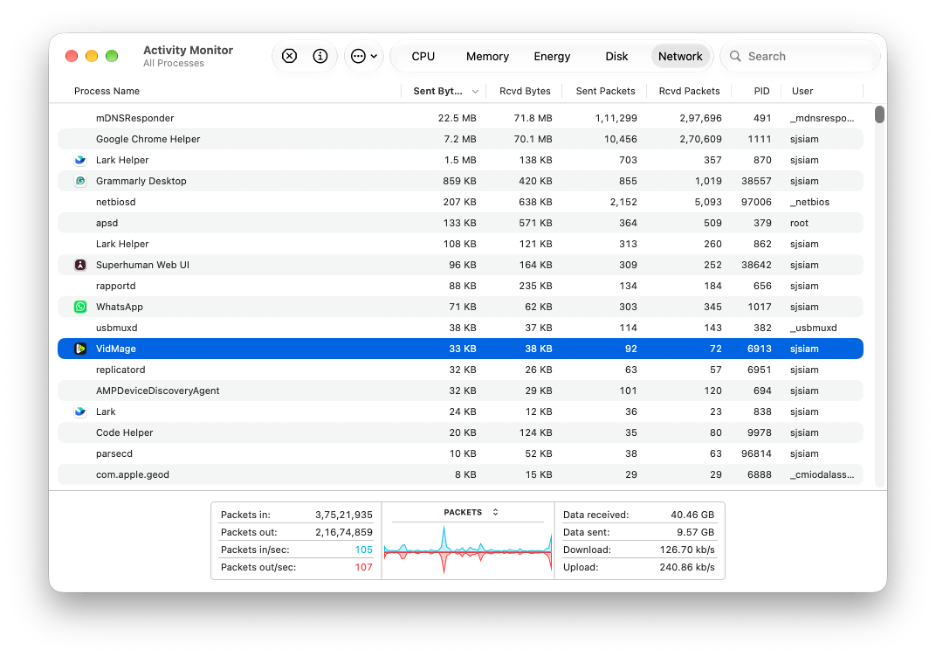Sort by Sent Bytes column header

pos(438,91)
